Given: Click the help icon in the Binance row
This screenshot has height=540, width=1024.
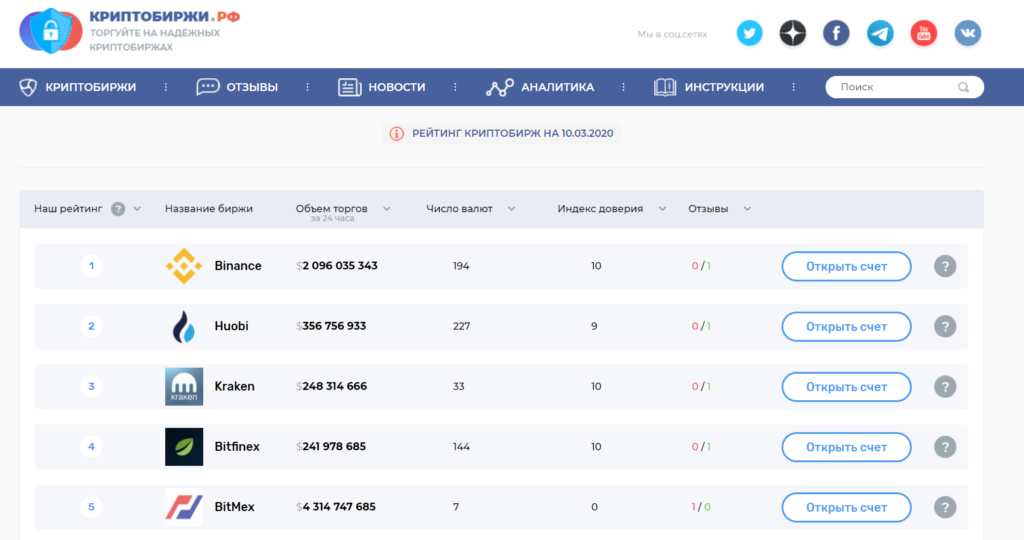Looking at the screenshot, I should click(x=945, y=266).
